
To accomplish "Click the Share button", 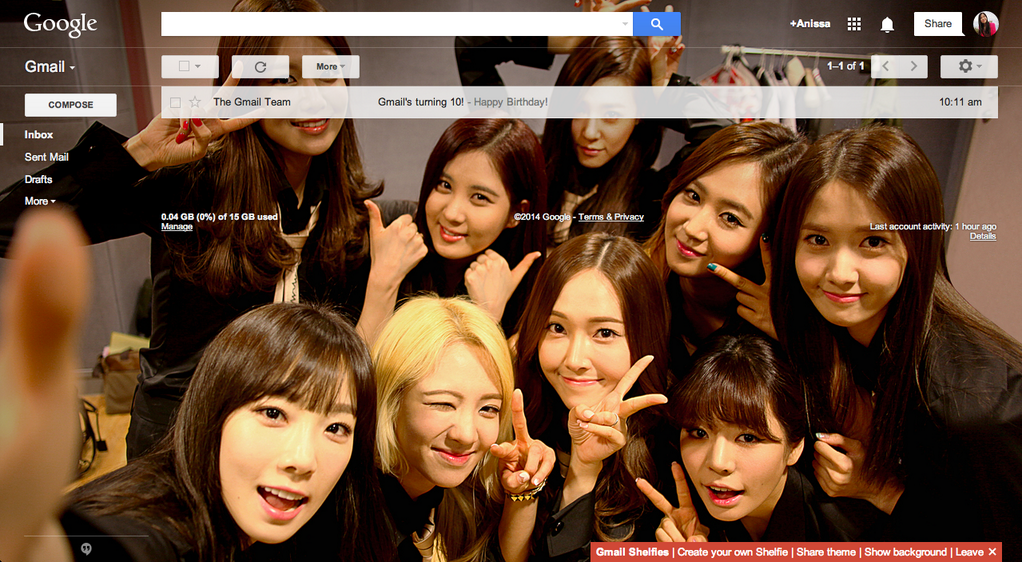I will coord(938,24).
